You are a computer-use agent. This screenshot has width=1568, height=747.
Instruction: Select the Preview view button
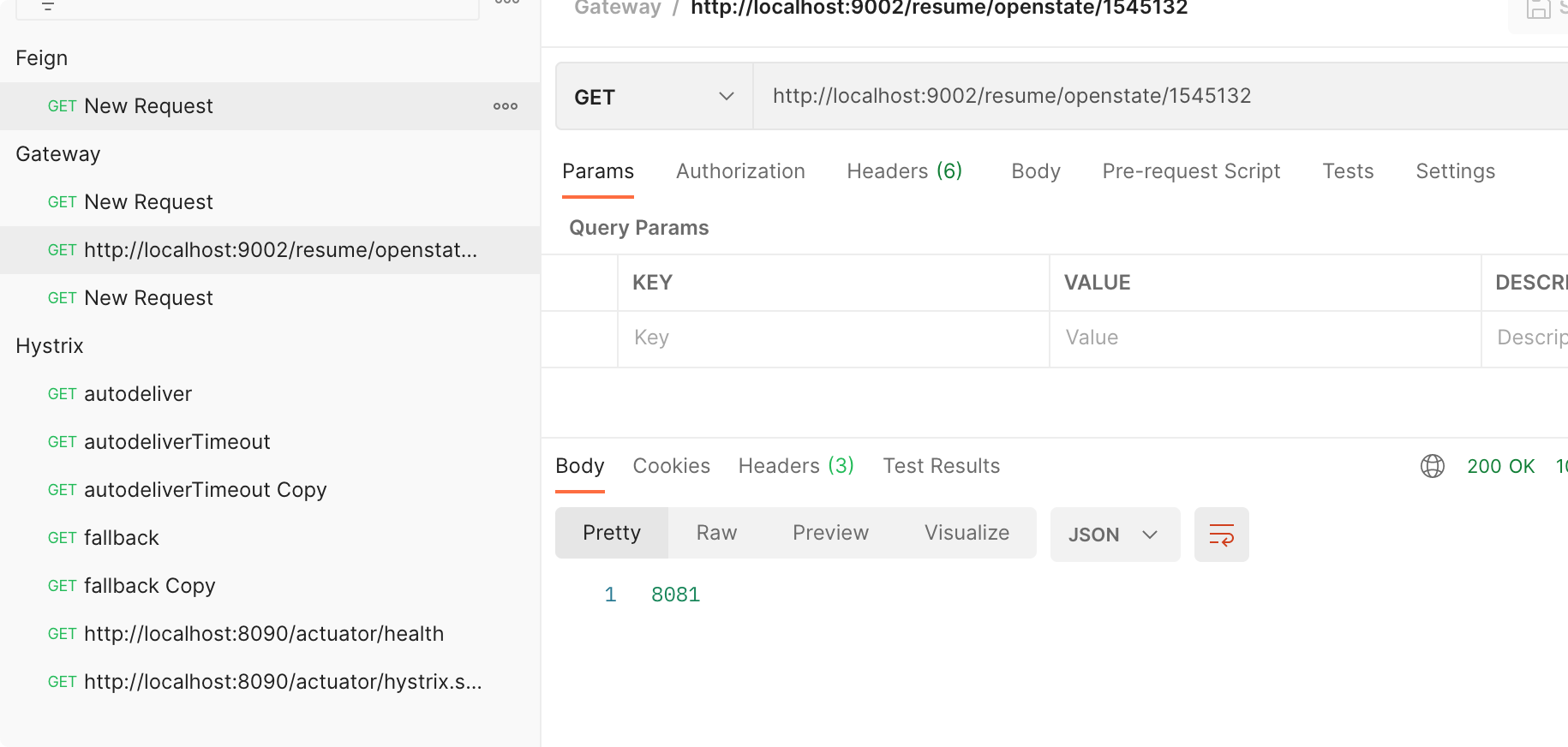[830, 533]
